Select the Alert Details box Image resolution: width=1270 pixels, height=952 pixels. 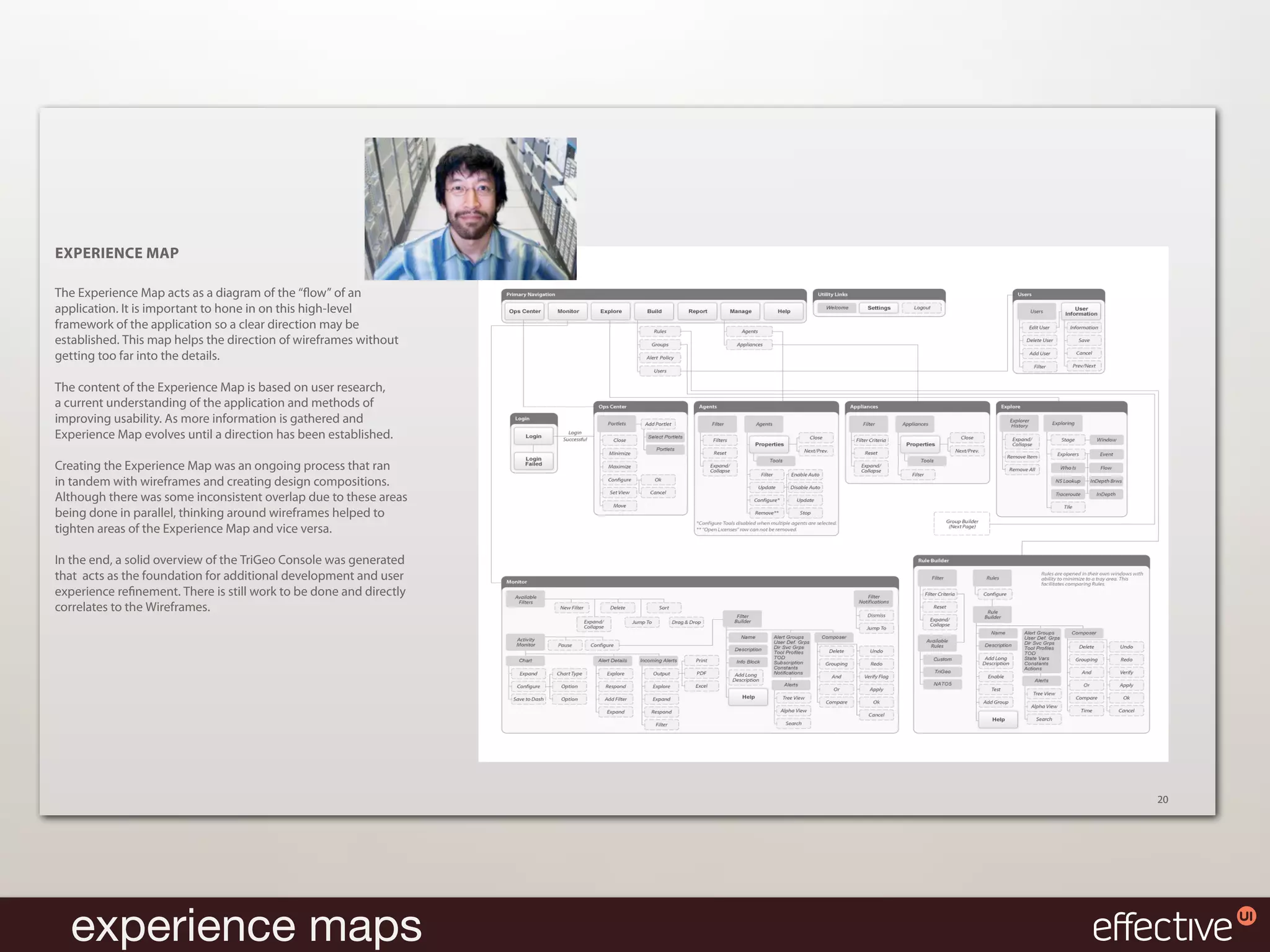[613, 661]
